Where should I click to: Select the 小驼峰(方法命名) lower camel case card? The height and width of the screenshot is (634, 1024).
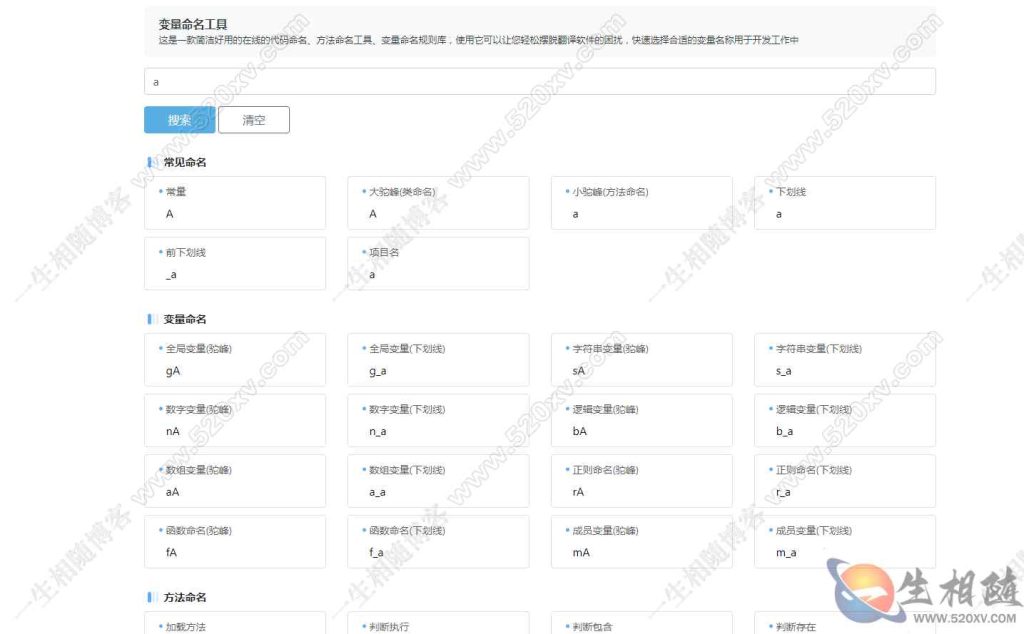(641, 202)
